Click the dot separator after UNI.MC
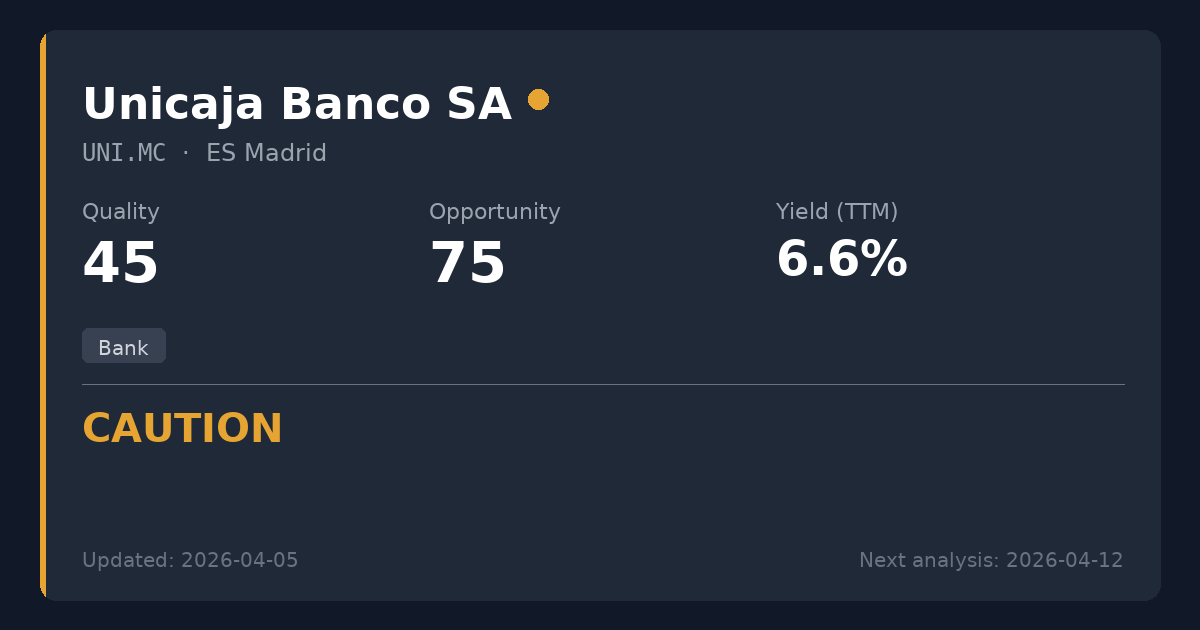The image size is (1200, 630). [x=186, y=153]
